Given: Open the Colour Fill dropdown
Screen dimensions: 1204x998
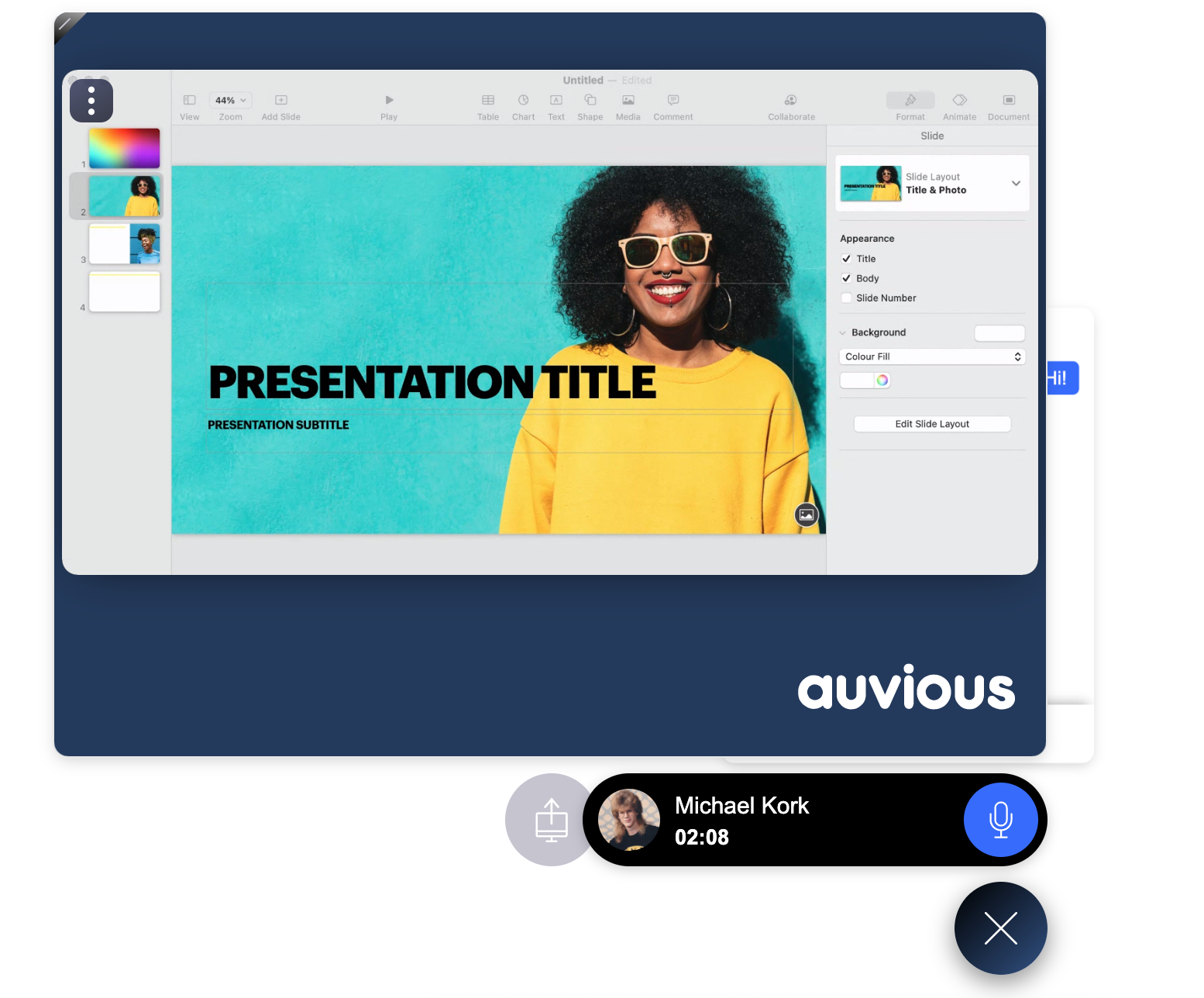Looking at the screenshot, I should (932, 356).
